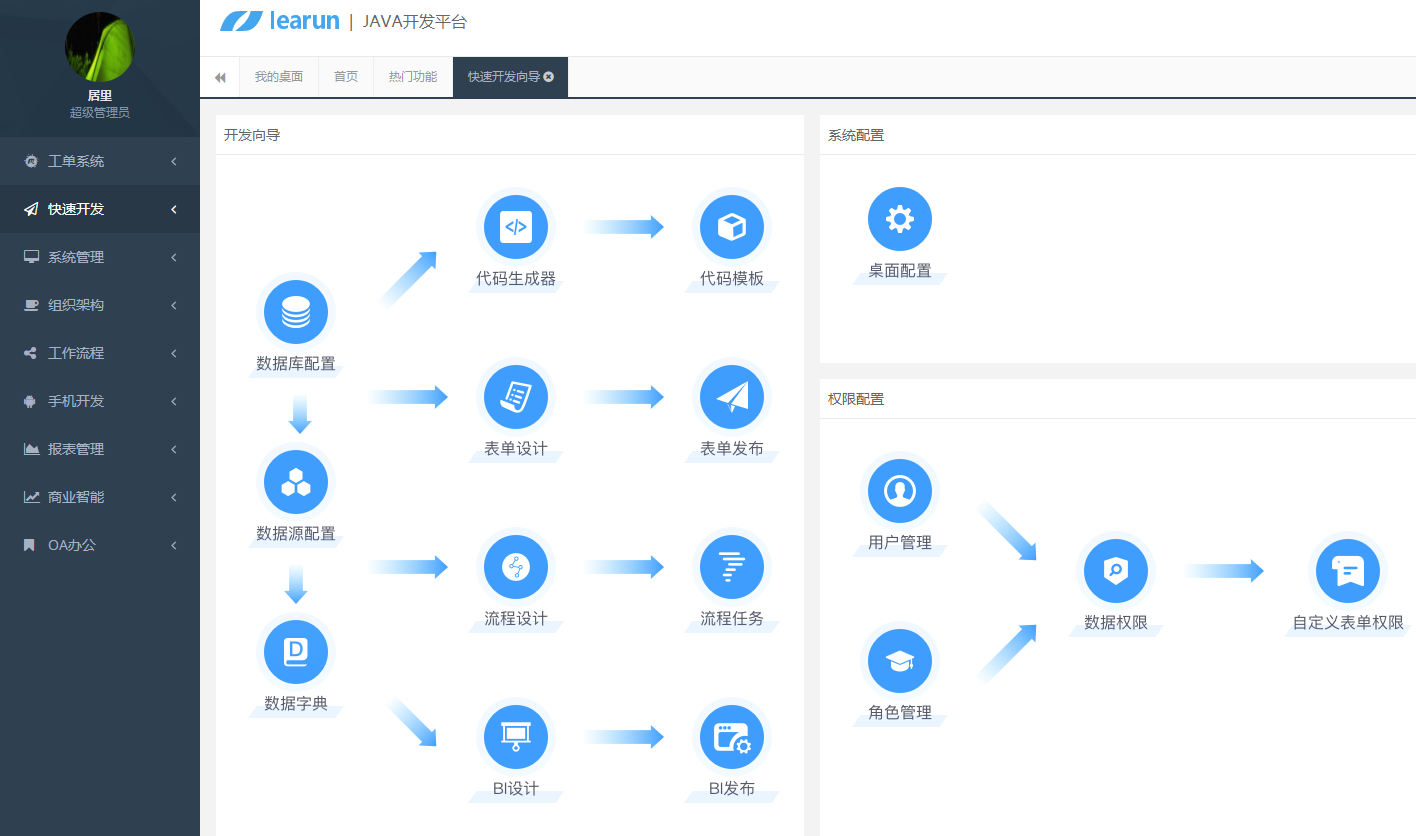Open the 代码生成器 code generator icon

pyautogui.click(x=516, y=227)
